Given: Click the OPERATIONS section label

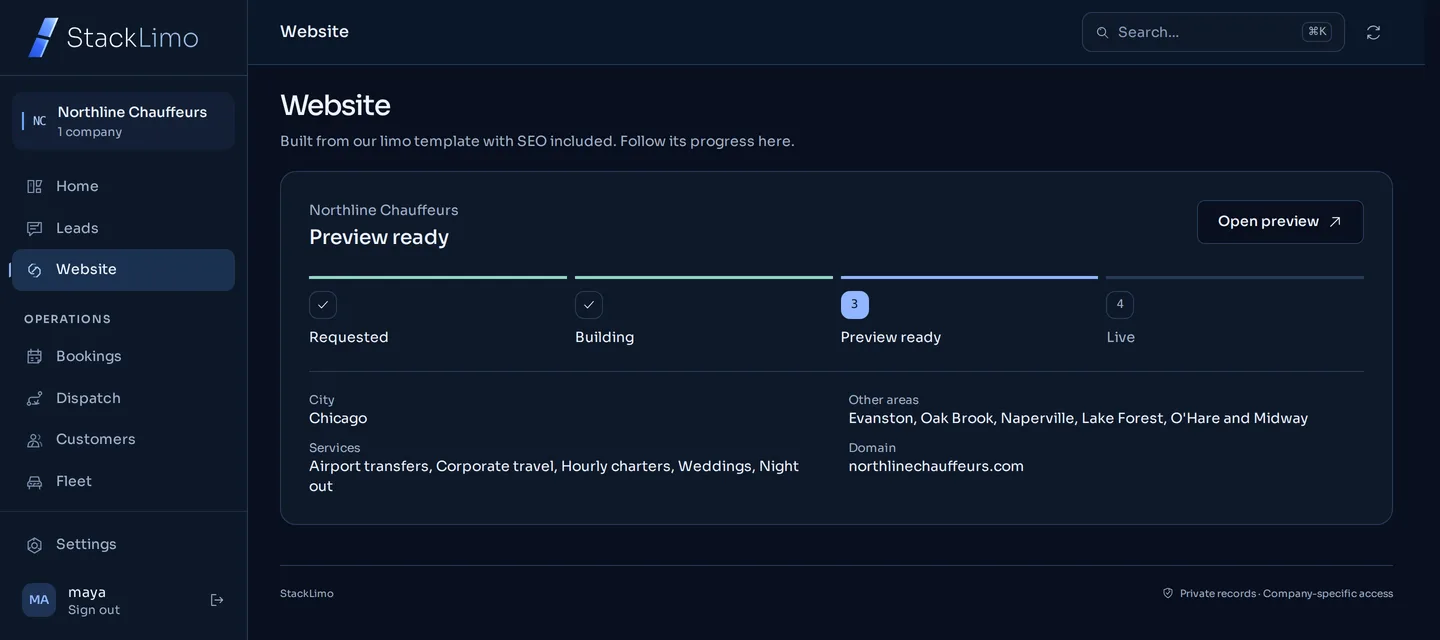Looking at the screenshot, I should 68,319.
